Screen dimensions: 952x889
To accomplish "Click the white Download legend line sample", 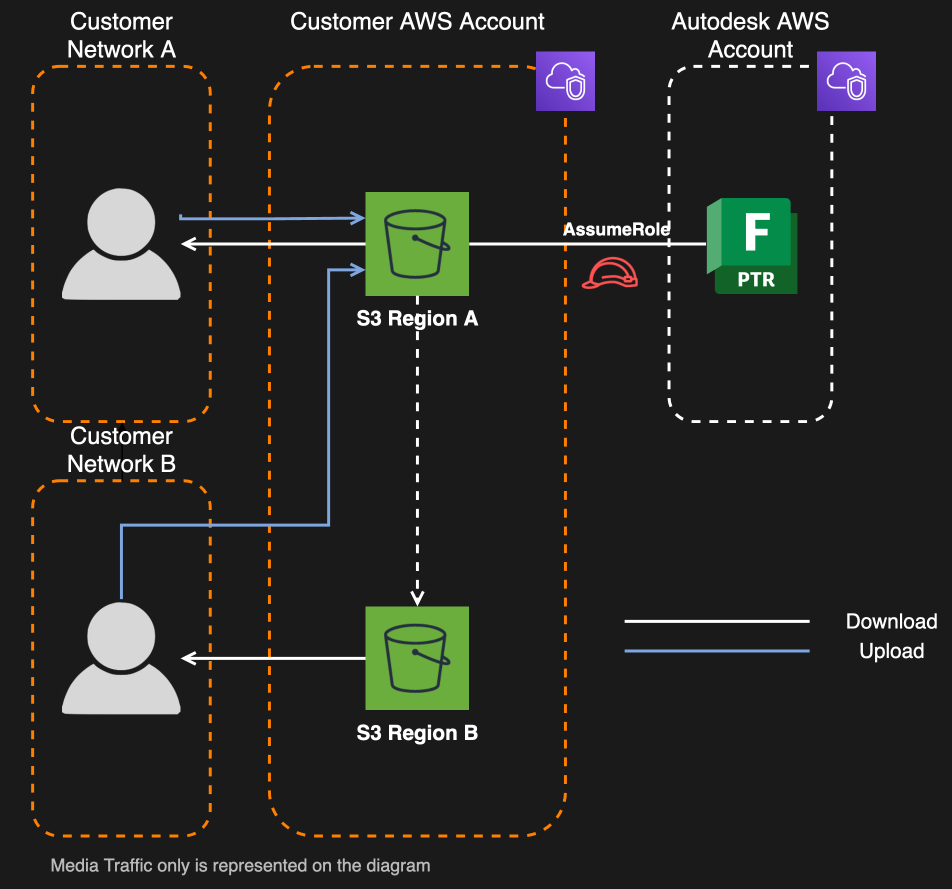I will (x=718, y=621).
